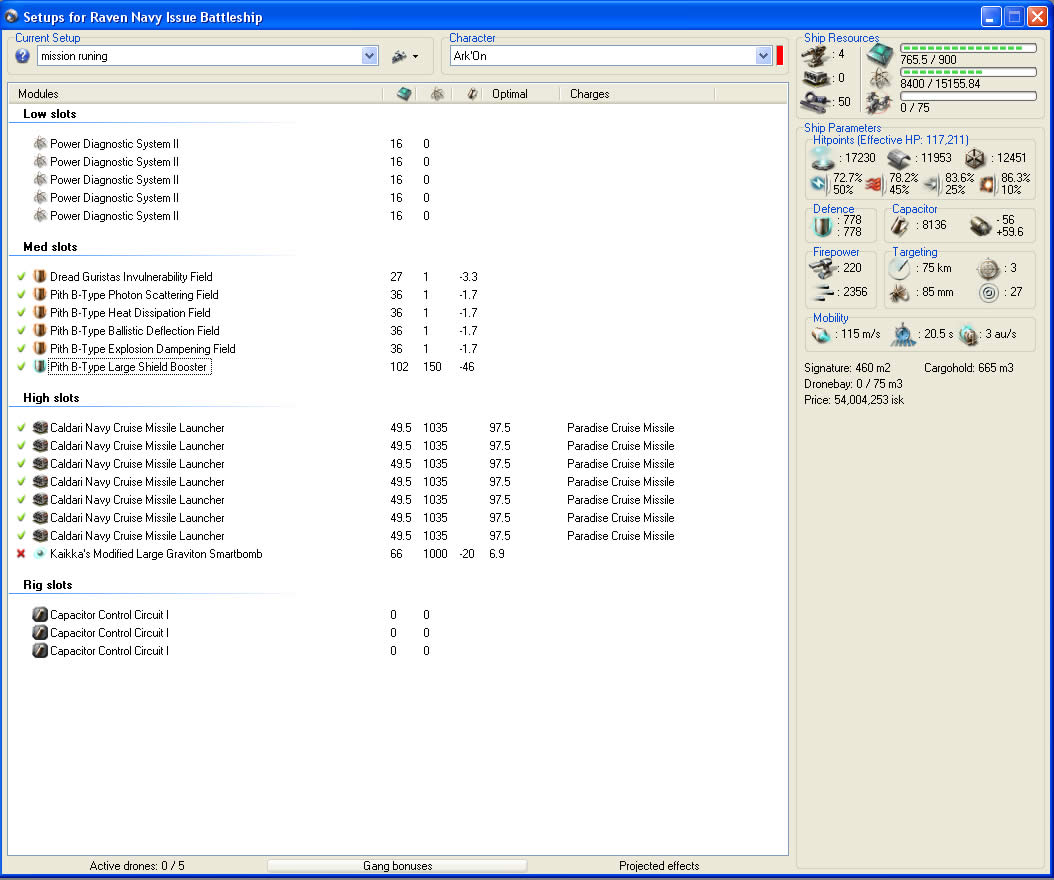Click the turret hardpoints icon in Ship Resources
This screenshot has width=1054, height=880.
815,56
